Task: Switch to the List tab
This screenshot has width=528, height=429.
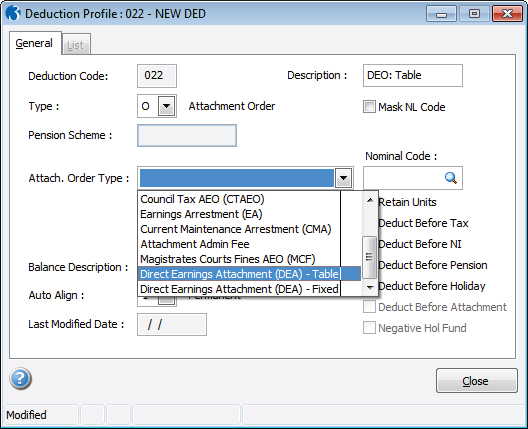Action: point(76,45)
